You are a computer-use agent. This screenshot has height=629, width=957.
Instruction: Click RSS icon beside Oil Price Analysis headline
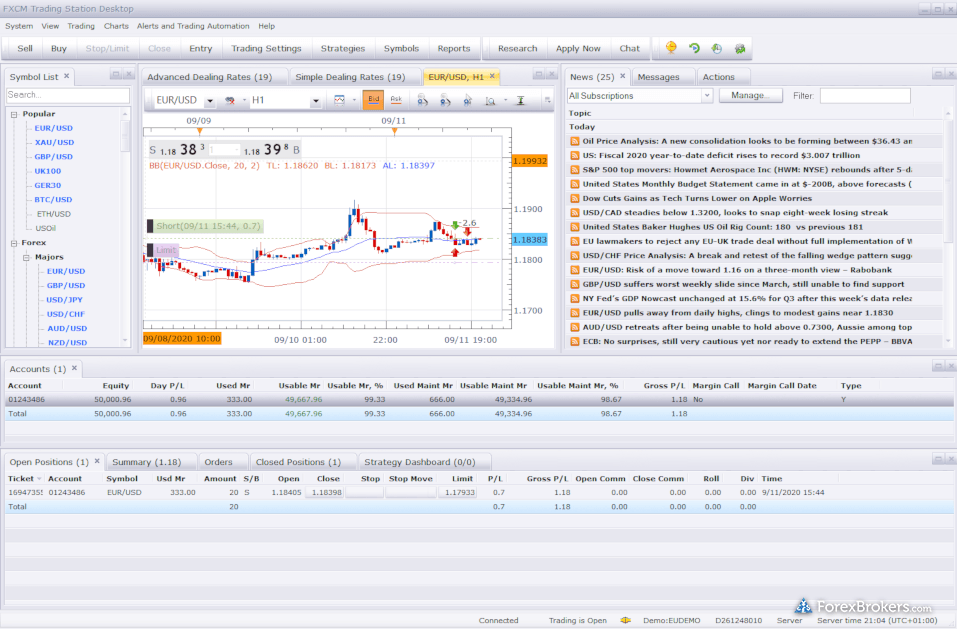tap(574, 141)
